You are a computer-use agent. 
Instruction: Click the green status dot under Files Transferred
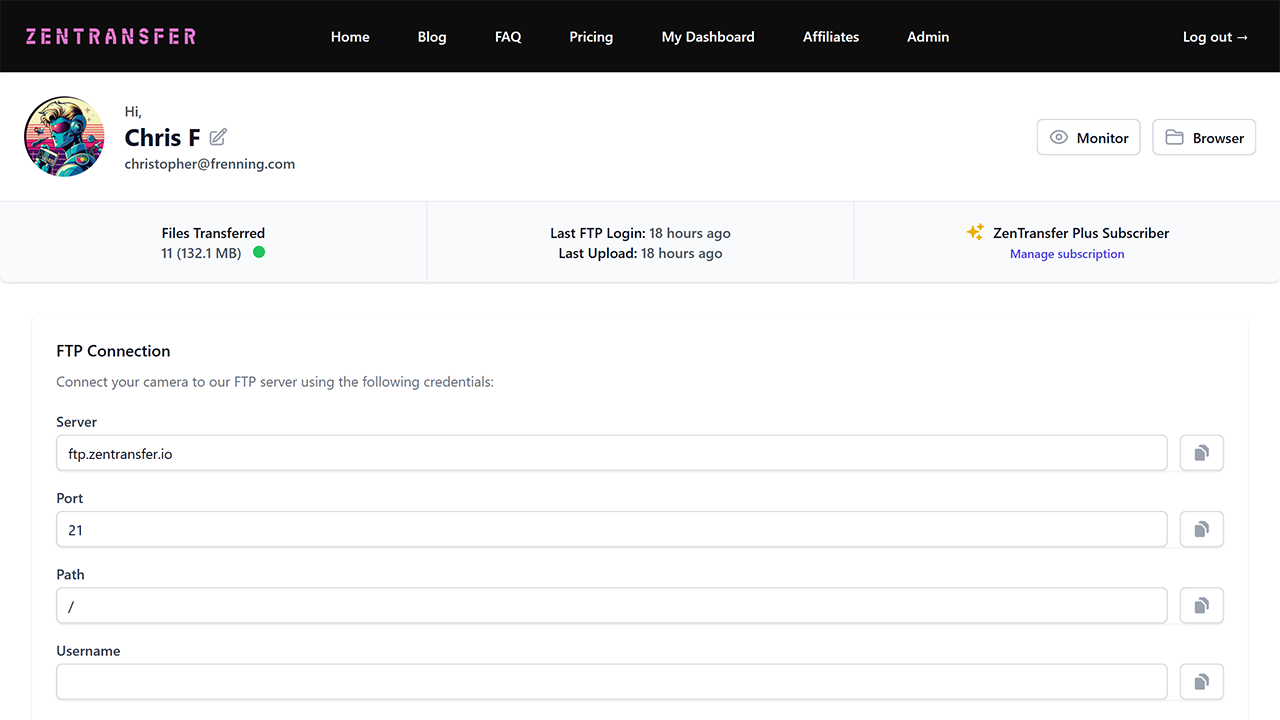259,253
